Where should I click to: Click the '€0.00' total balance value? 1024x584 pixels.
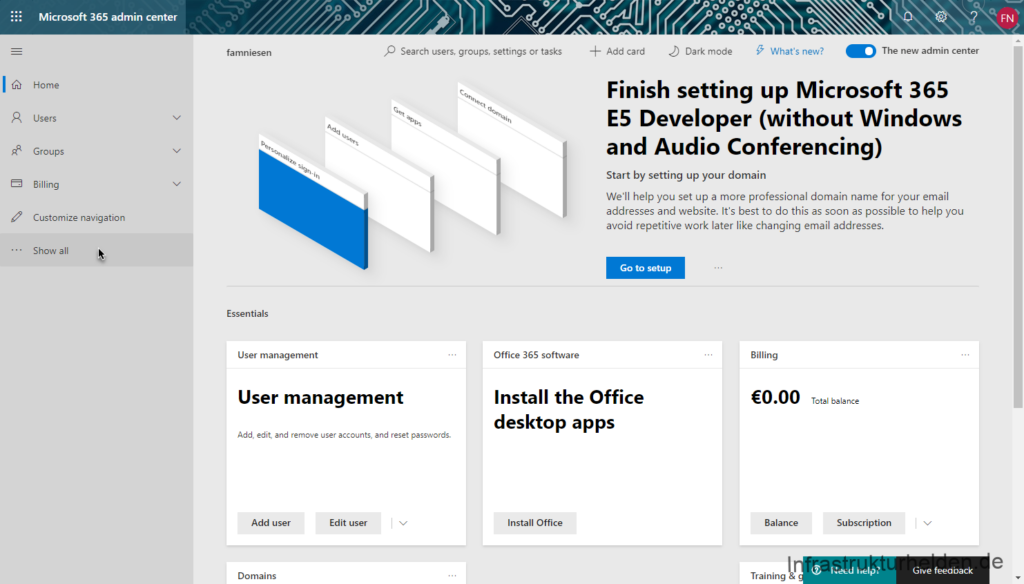point(775,397)
